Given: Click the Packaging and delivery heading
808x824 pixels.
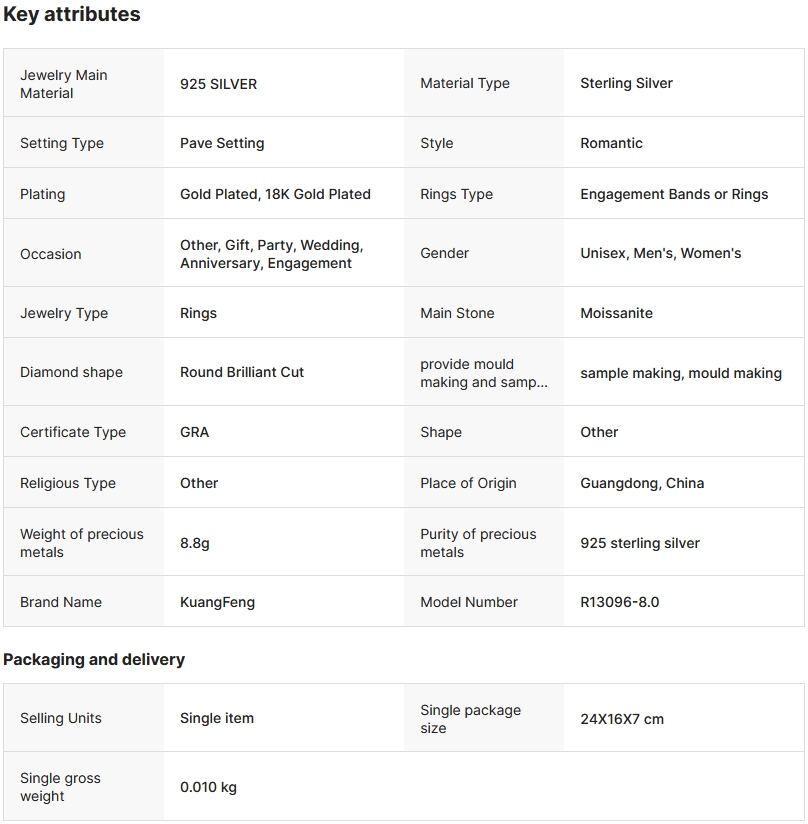Looking at the screenshot, I should 94,660.
